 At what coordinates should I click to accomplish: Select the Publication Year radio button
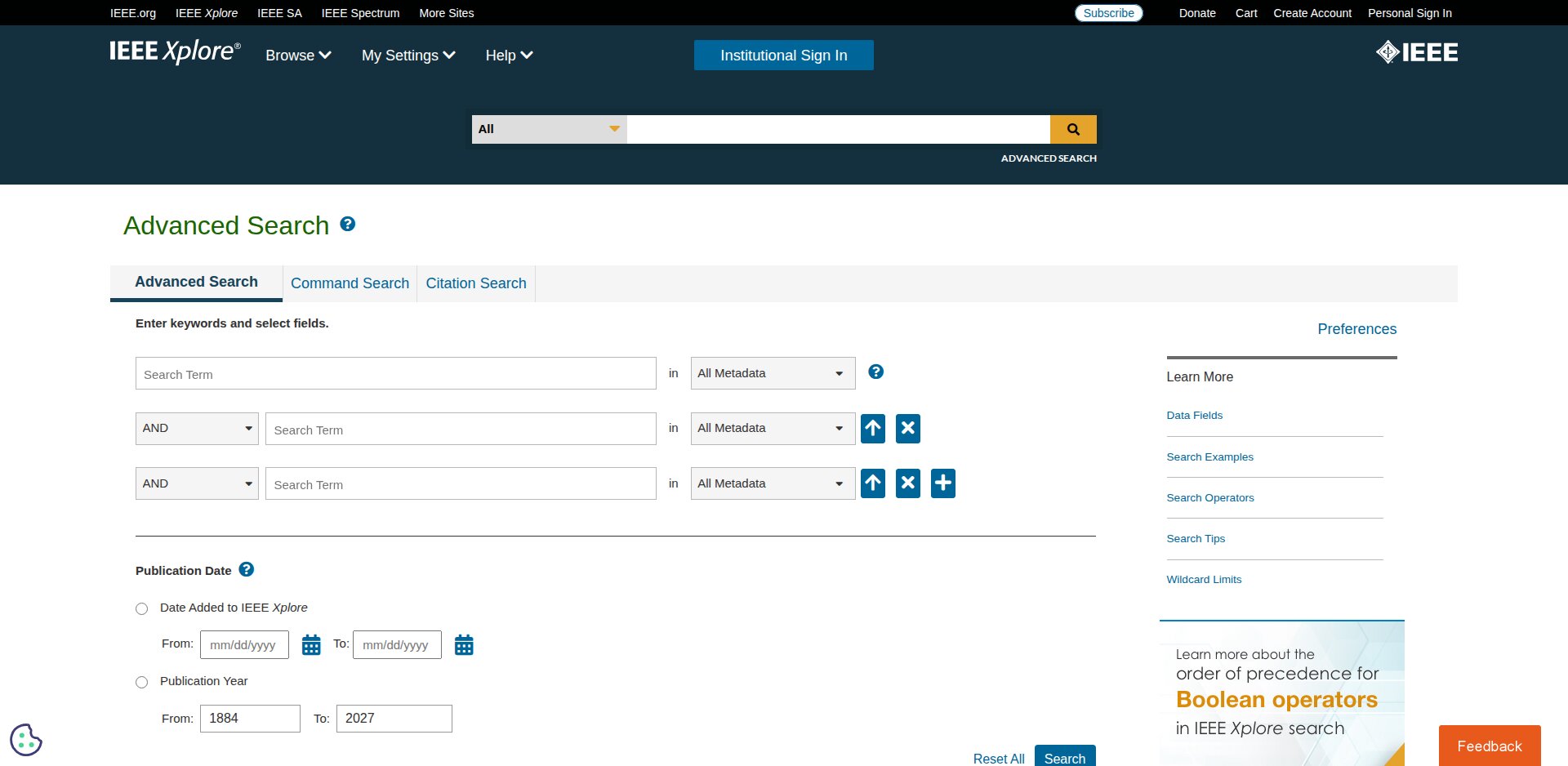point(142,682)
